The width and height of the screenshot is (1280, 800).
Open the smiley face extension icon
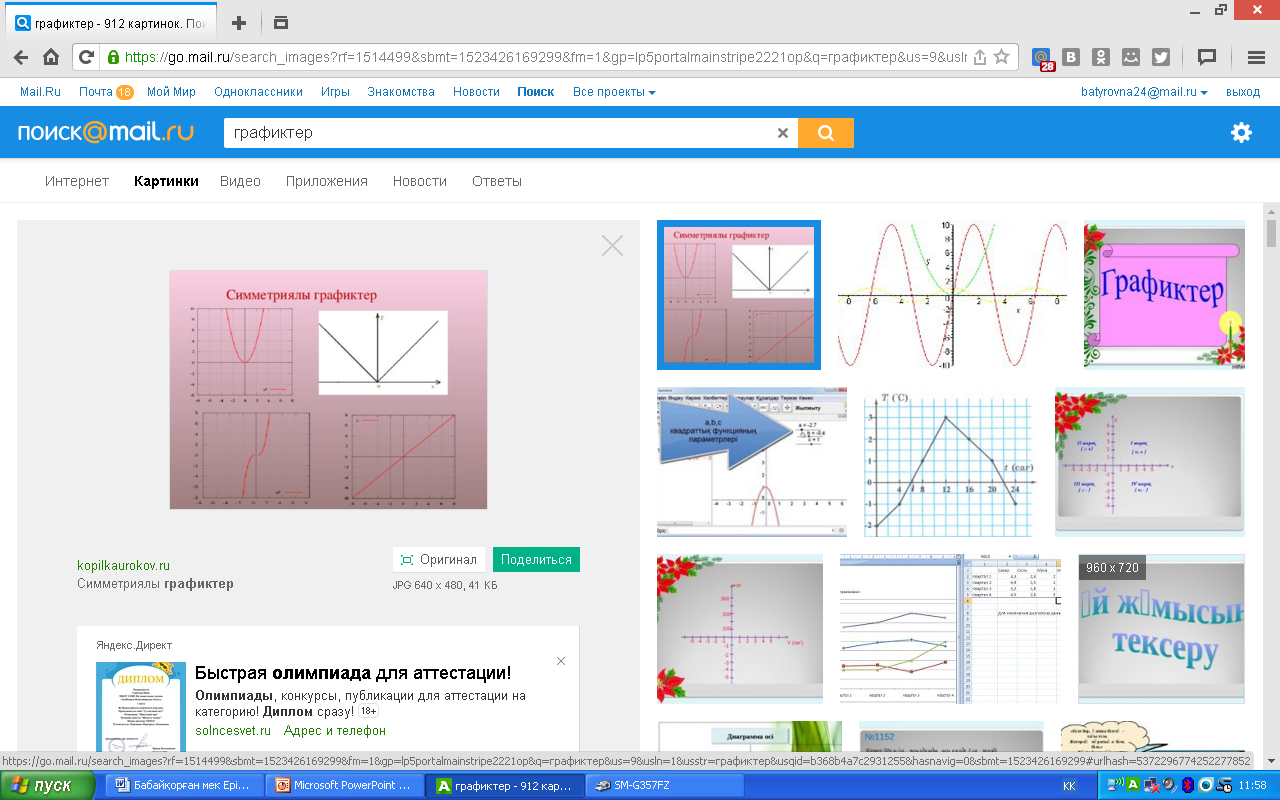coord(1131,57)
